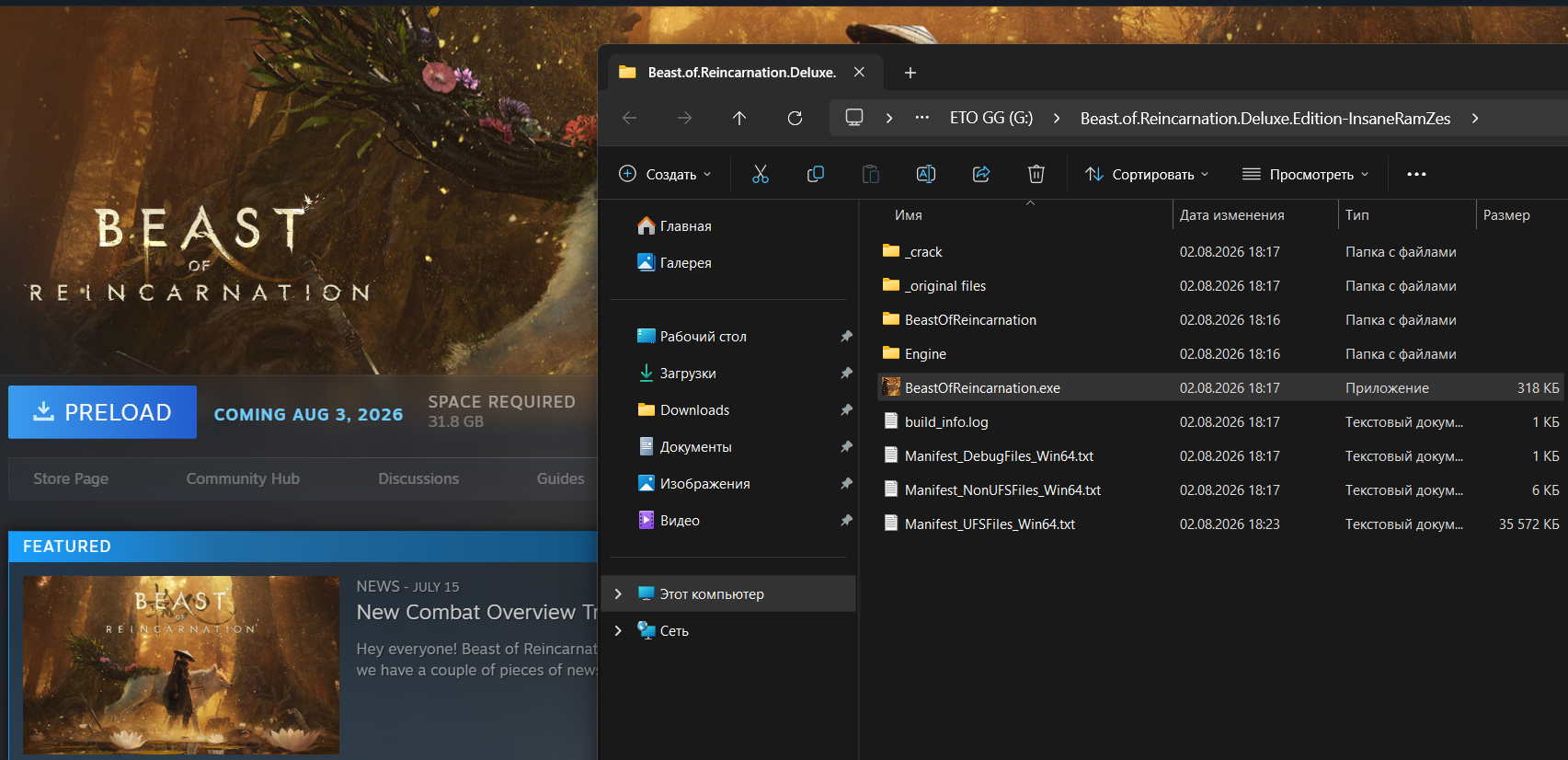Viewport: 1568px width, 760px height.
Task: Open Галерея in the navigation pane
Action: 674,263
